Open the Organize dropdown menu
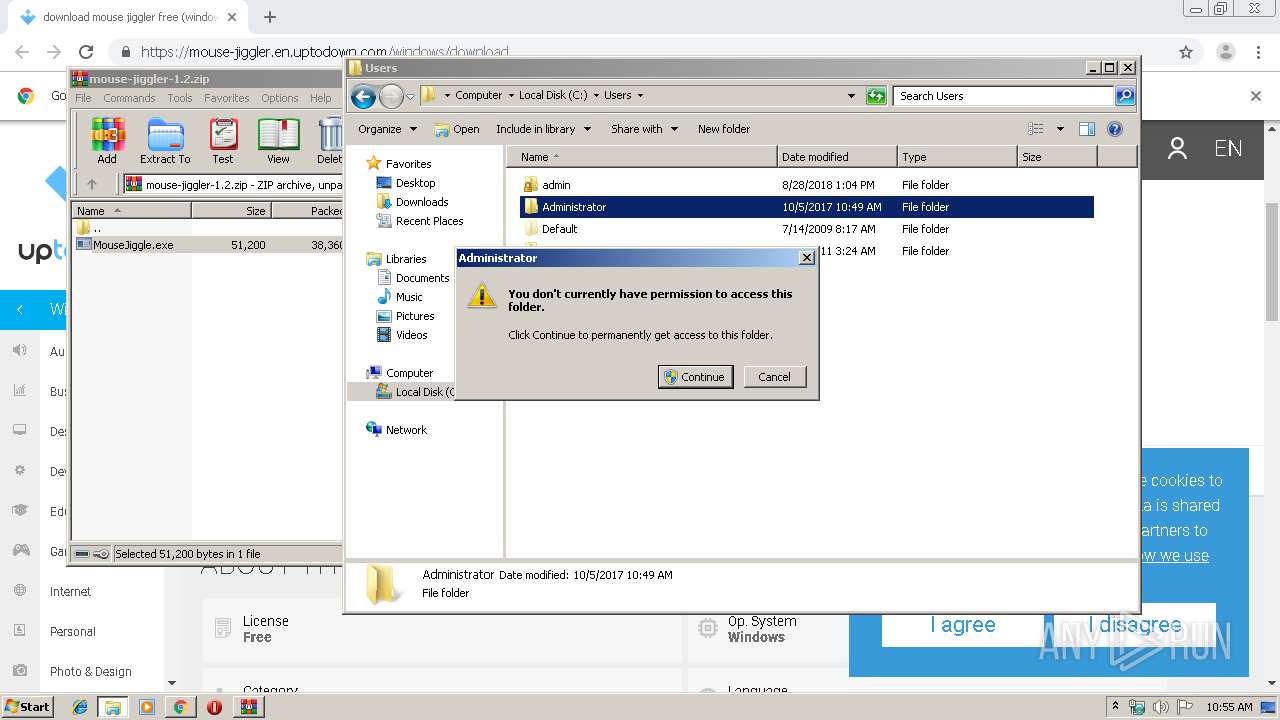1280x720 pixels. [387, 129]
